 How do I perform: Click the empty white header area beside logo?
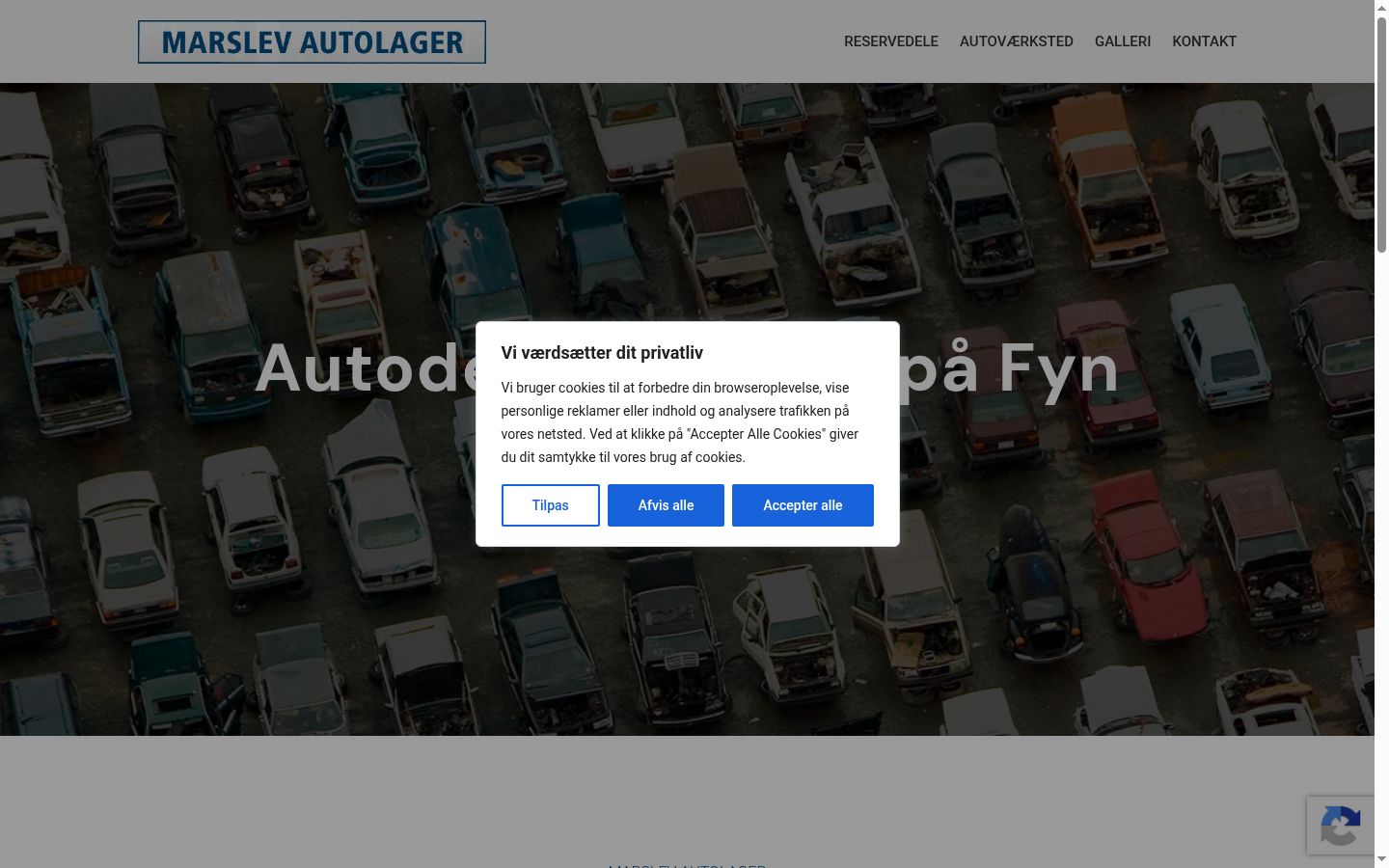tap(666, 41)
